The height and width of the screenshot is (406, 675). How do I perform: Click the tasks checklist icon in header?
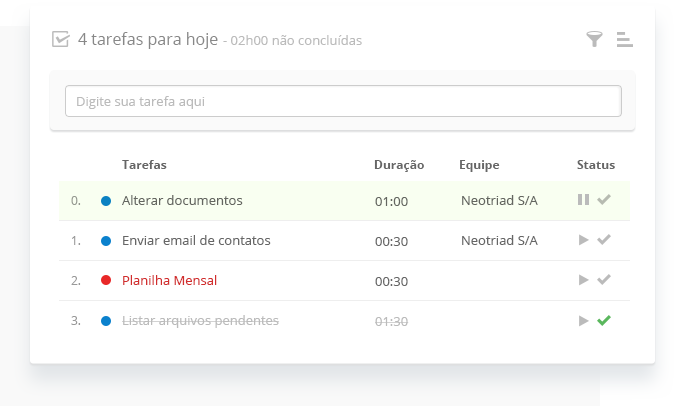pos(61,40)
